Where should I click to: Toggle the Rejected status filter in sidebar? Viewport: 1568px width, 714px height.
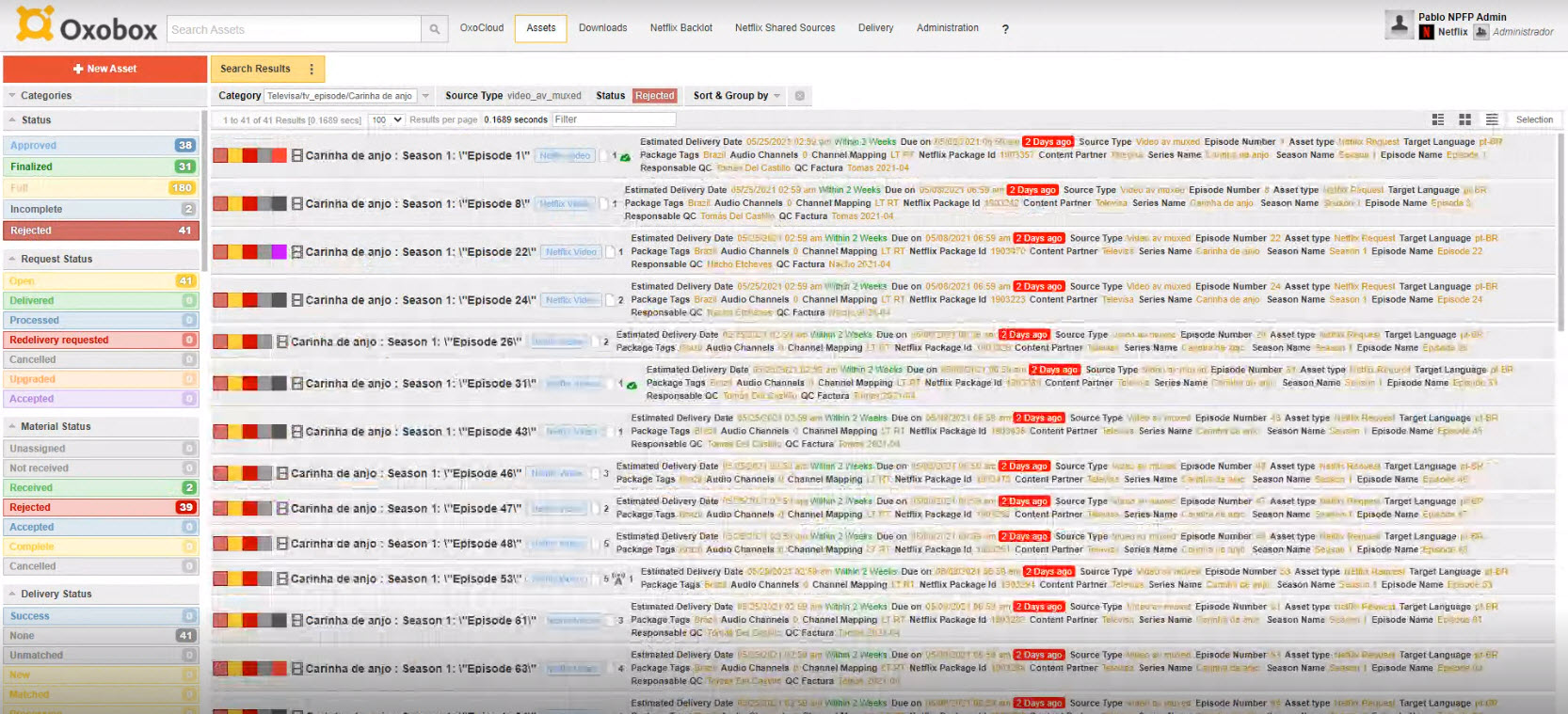click(x=101, y=230)
